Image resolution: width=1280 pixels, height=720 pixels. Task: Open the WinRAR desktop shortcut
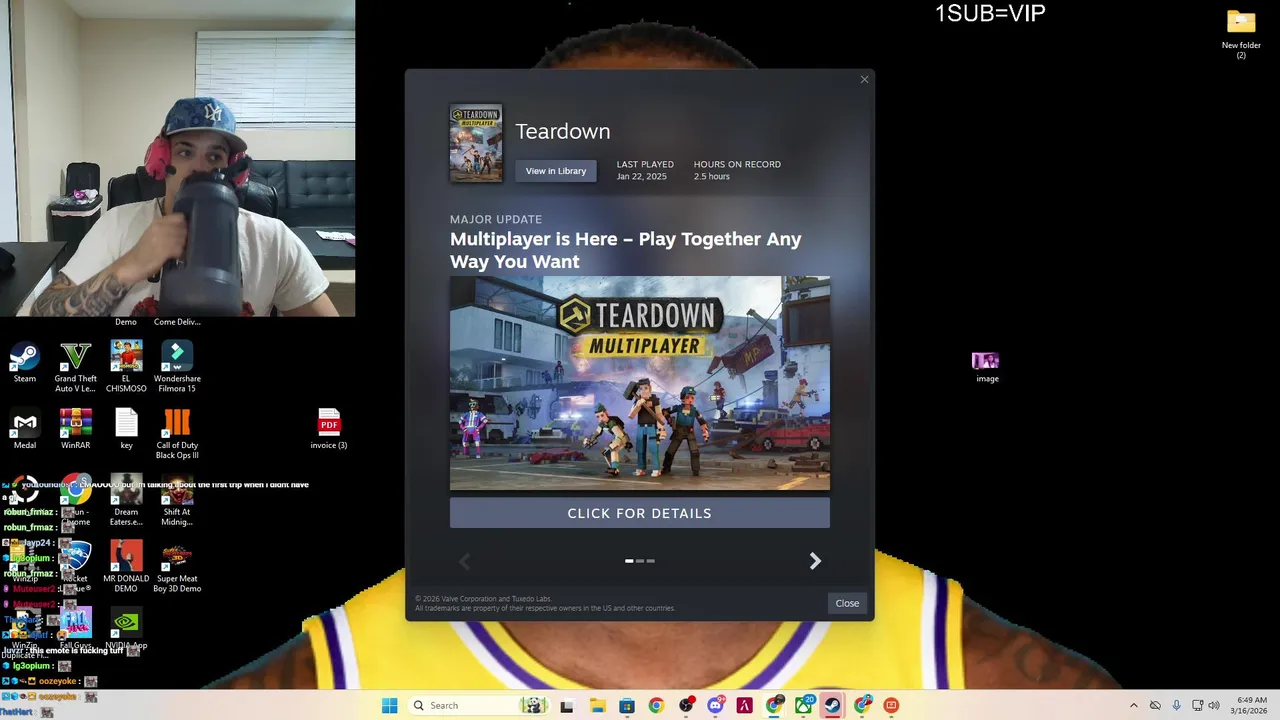click(75, 429)
